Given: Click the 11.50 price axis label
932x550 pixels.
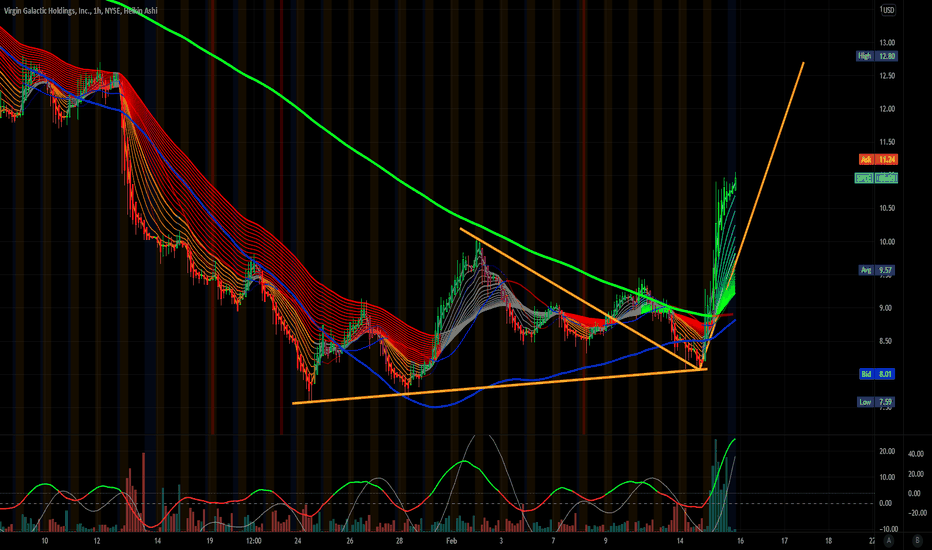Looking at the screenshot, I should click(887, 142).
